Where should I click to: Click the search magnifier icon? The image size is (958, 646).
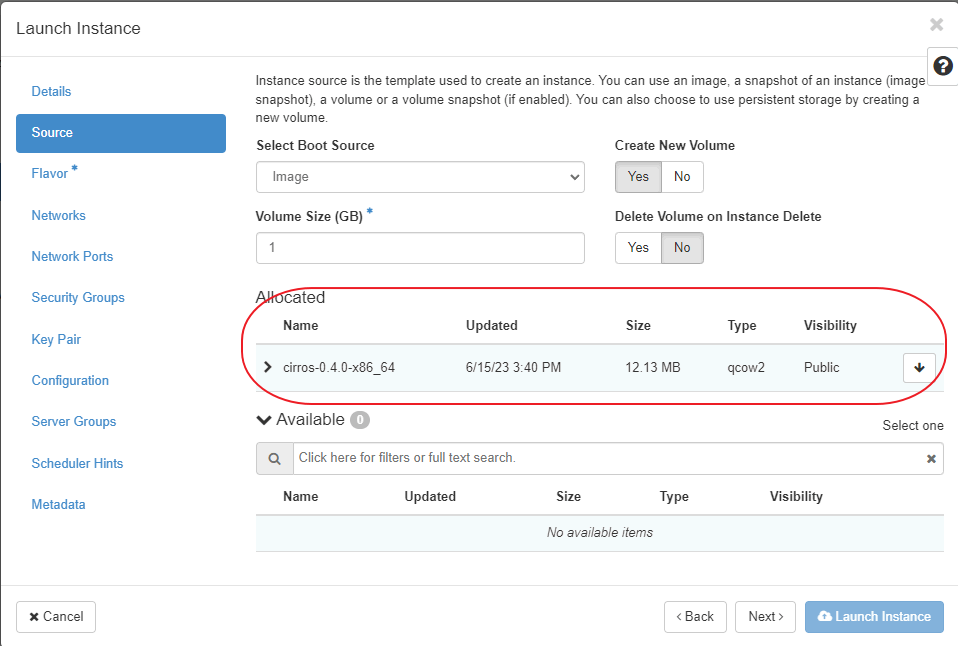[274, 459]
